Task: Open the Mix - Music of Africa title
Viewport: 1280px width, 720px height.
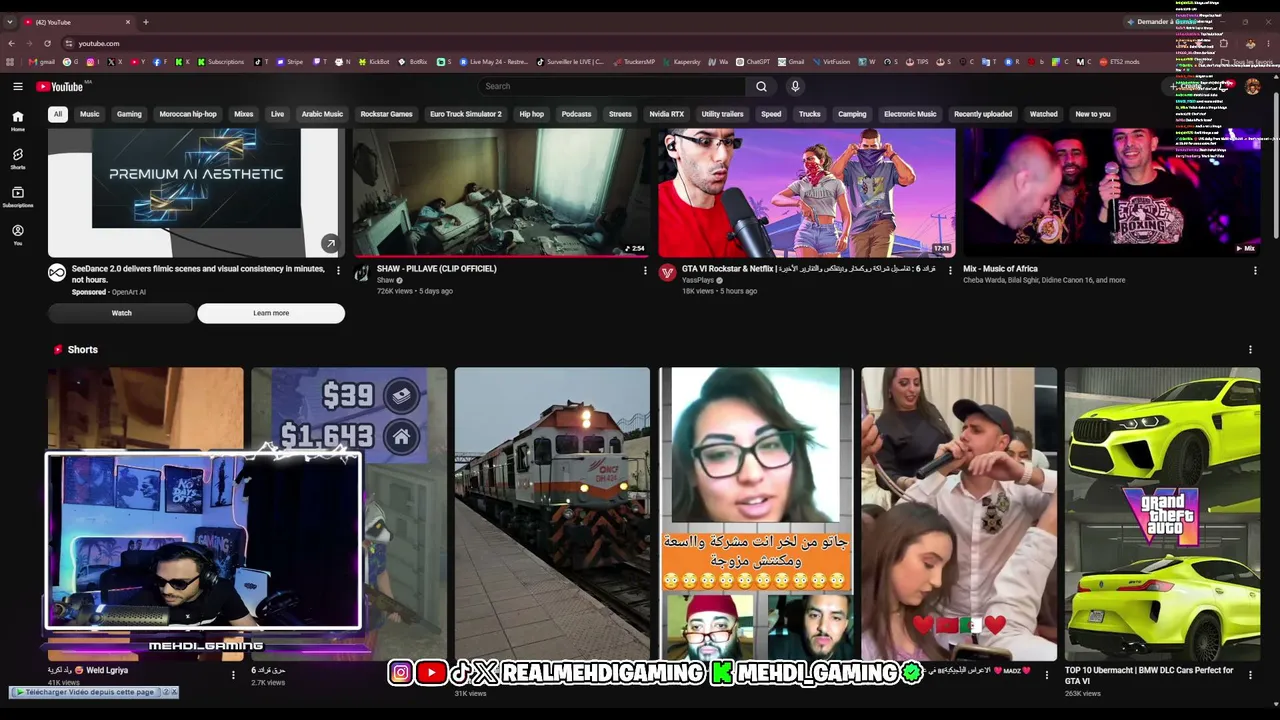Action: (x=1000, y=269)
